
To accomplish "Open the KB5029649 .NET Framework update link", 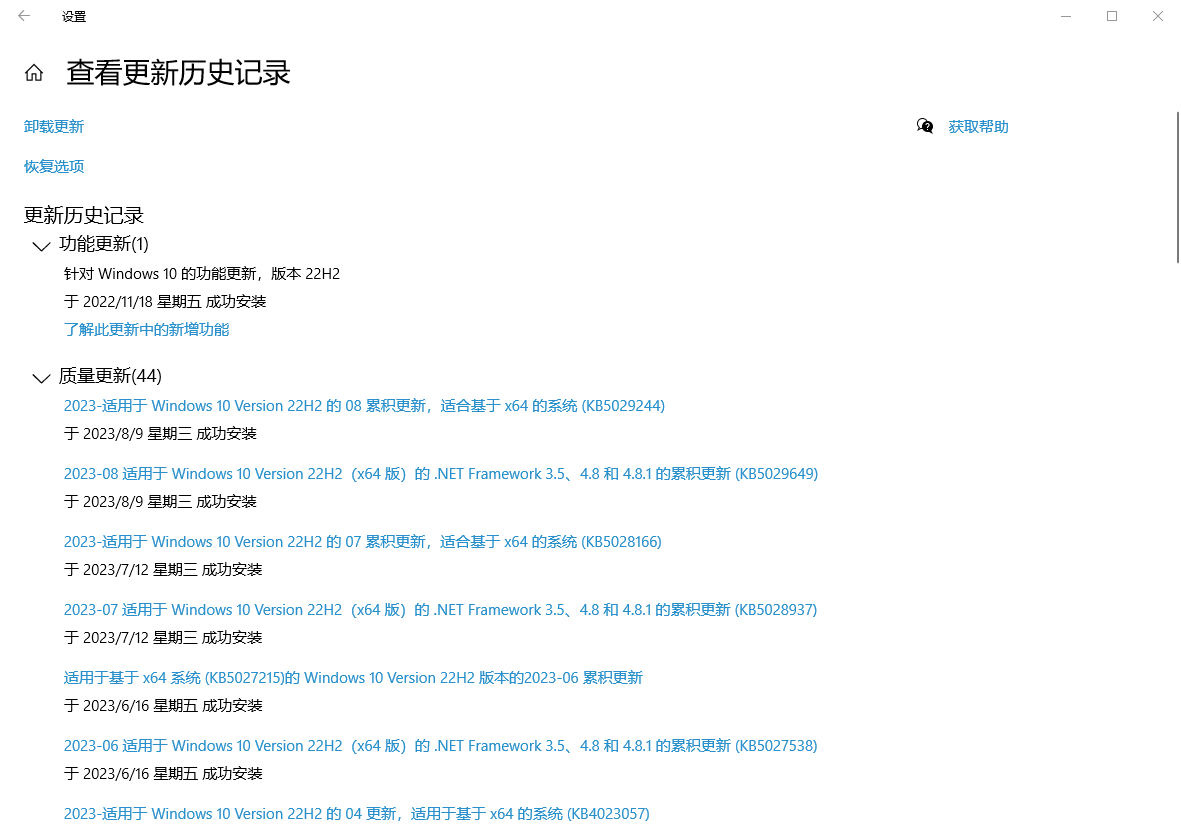I will [441, 473].
